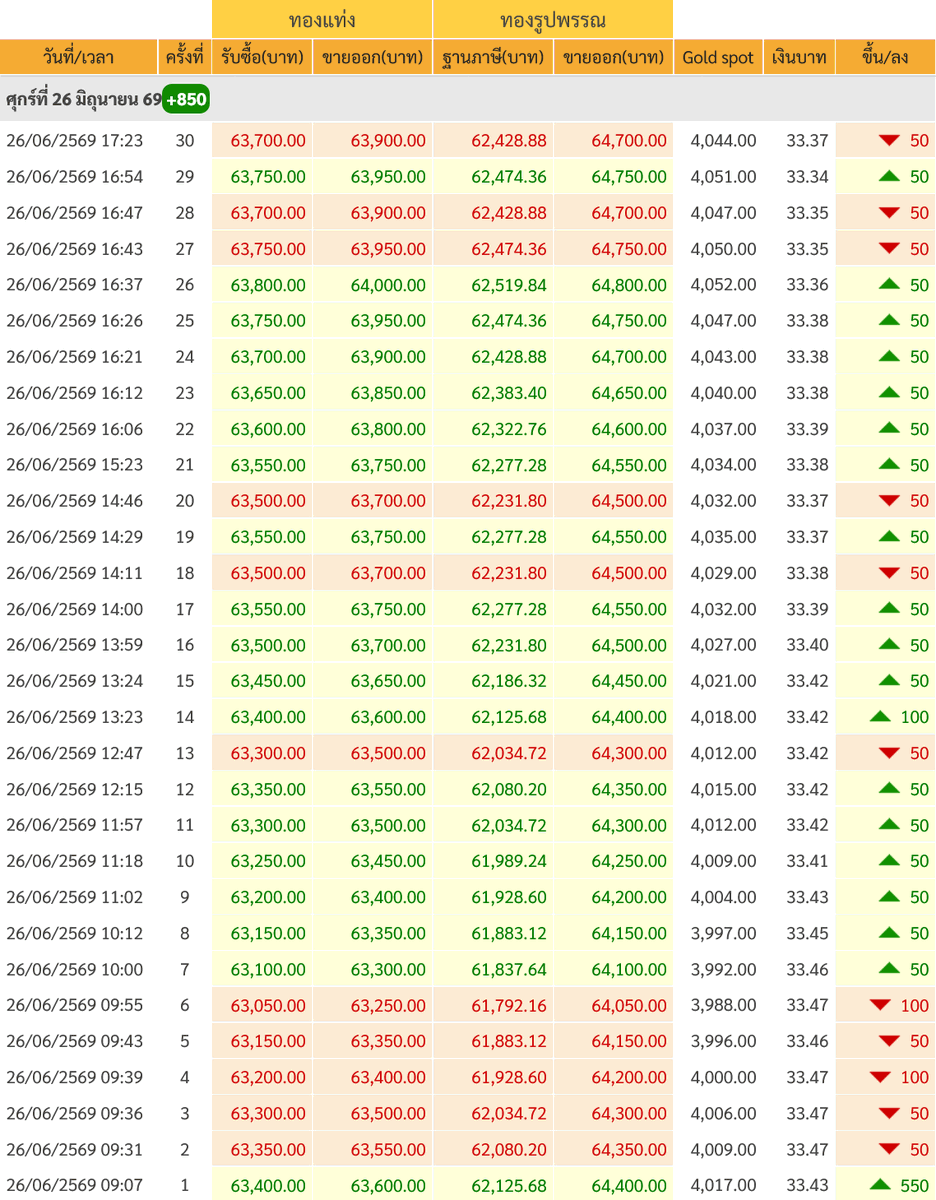Click the green up arrow beside 550 at 09:07

pos(880,1185)
